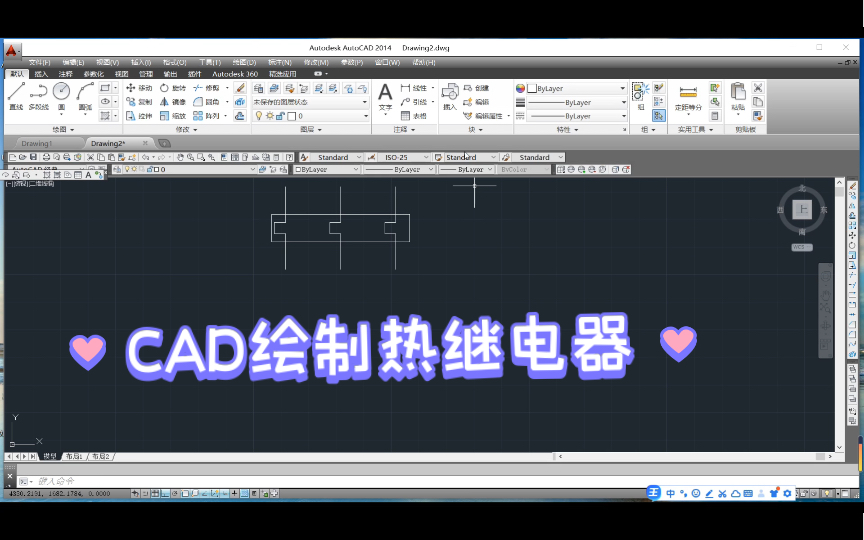Click the Print icon in standard toolbar

[x=46, y=157]
